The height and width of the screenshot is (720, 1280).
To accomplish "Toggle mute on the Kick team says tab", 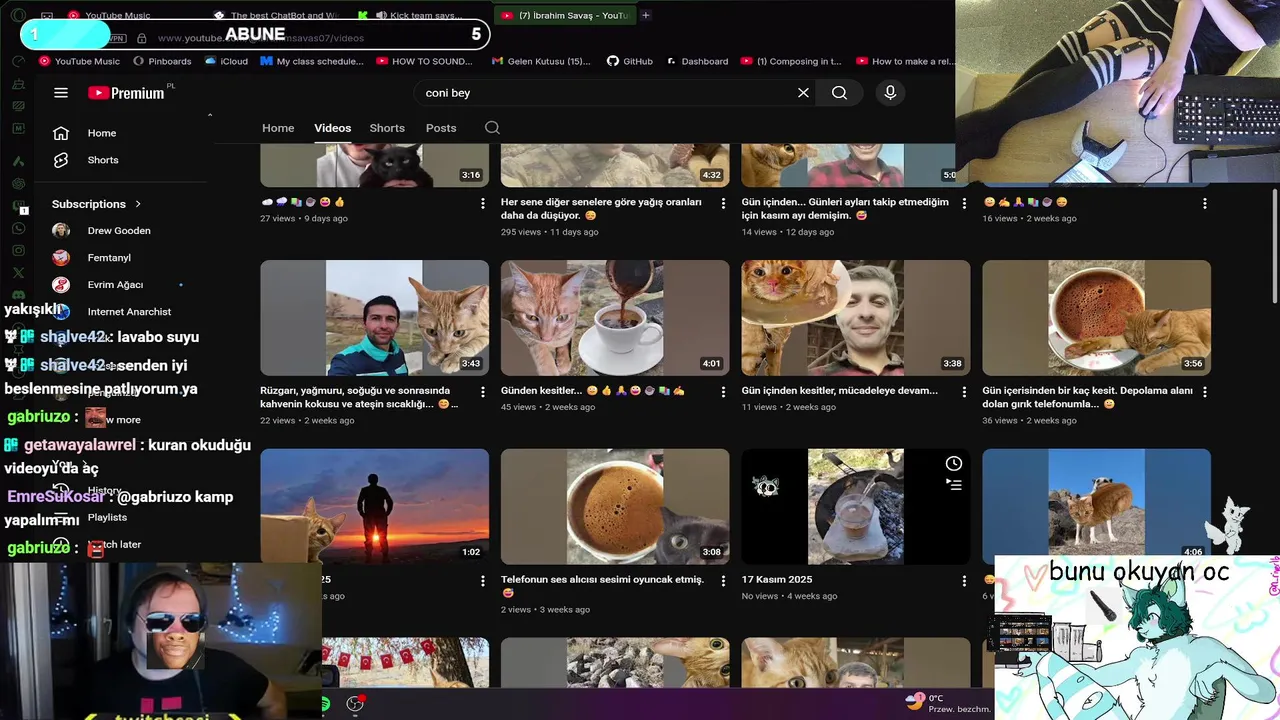I will pos(381,16).
